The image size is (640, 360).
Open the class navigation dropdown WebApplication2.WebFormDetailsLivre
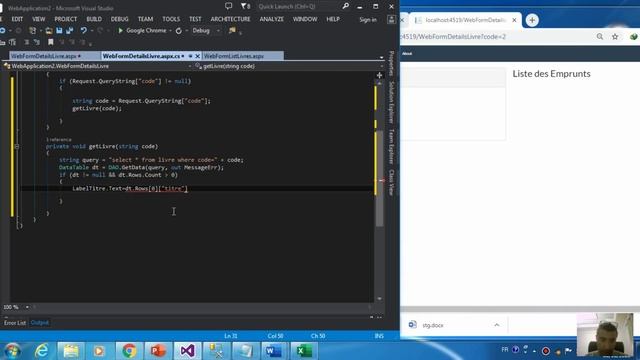(x=98, y=66)
